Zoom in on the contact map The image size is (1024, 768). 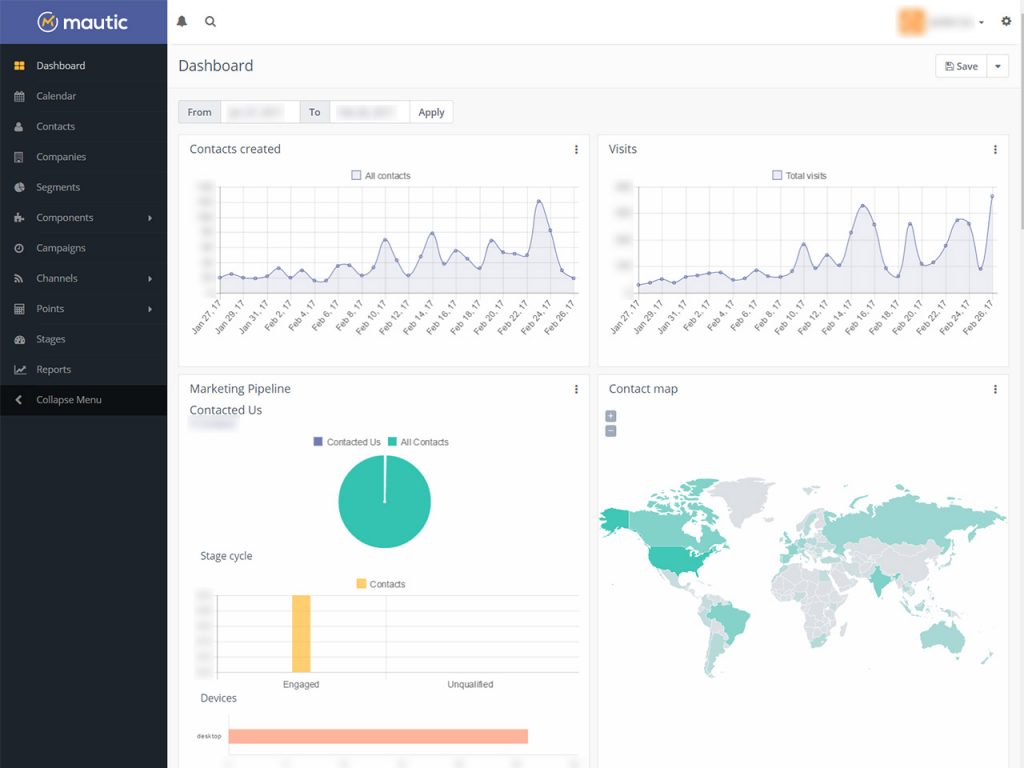pyautogui.click(x=611, y=416)
